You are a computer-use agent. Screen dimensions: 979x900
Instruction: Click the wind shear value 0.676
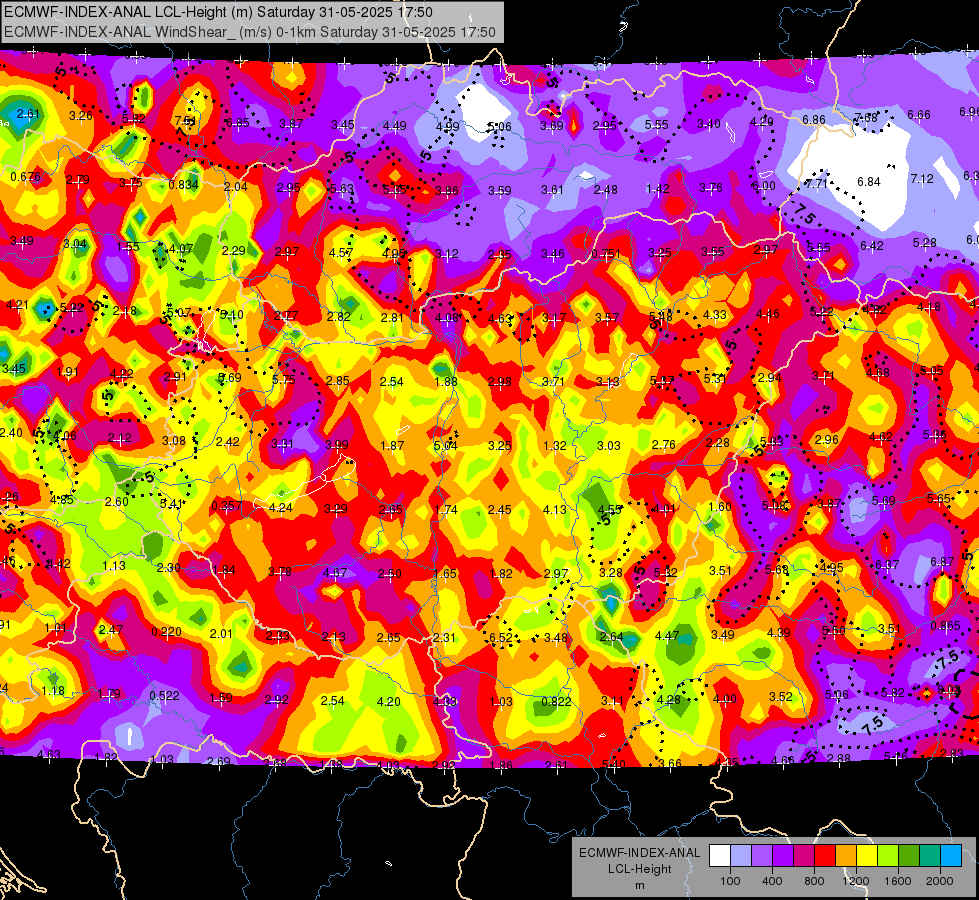coord(26,177)
